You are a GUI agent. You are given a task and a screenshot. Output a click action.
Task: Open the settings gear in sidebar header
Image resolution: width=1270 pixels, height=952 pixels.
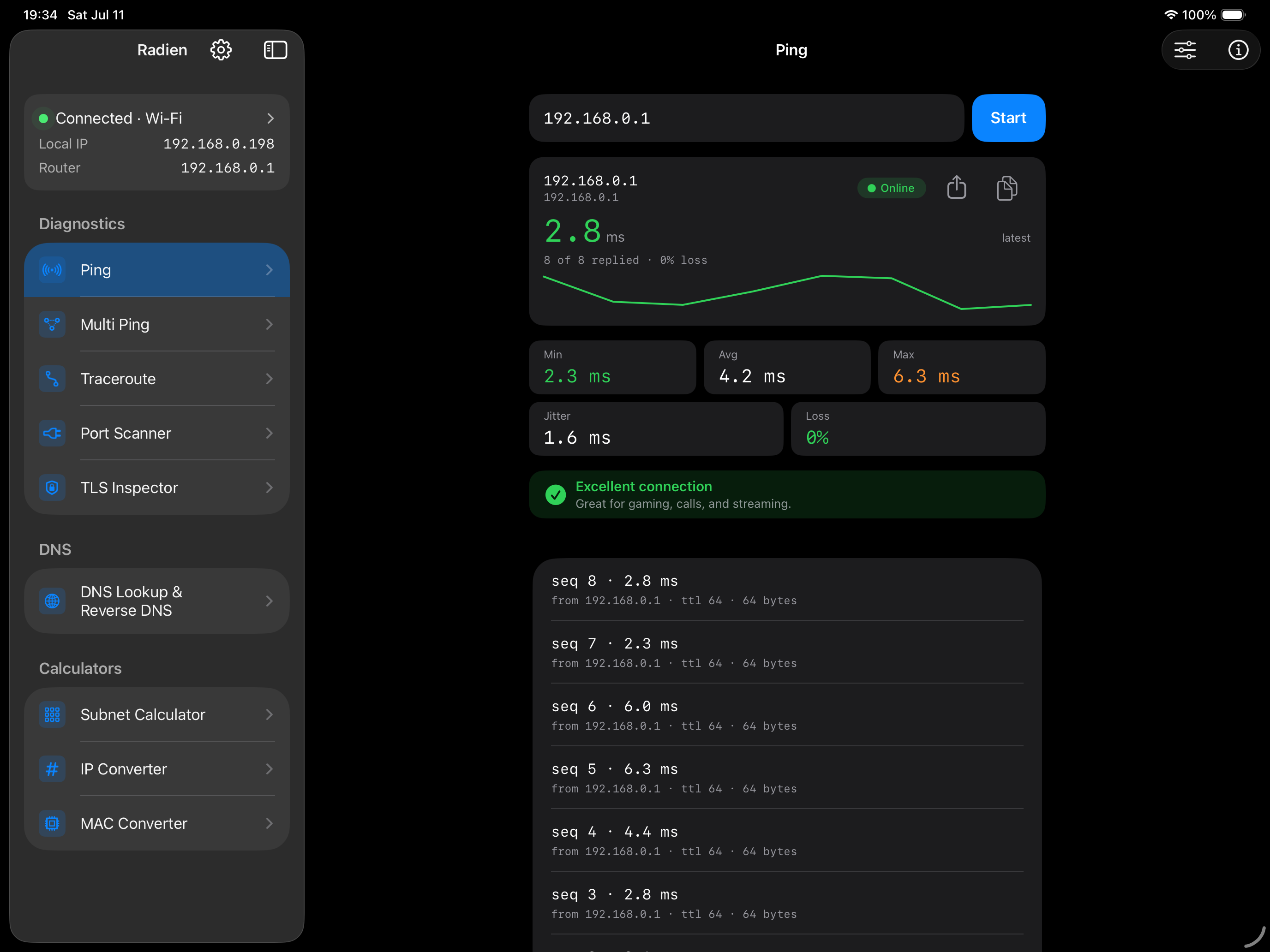pyautogui.click(x=221, y=50)
